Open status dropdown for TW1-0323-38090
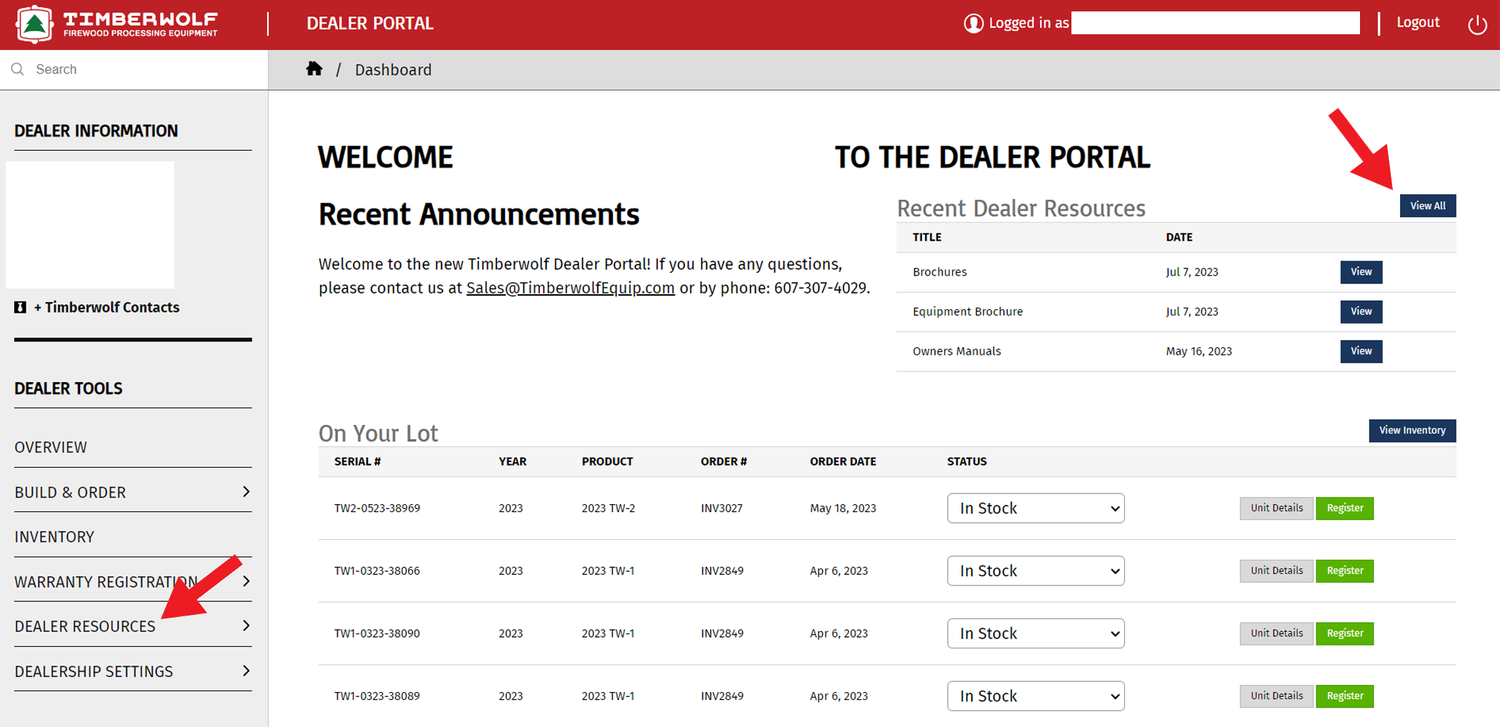 pos(1036,634)
